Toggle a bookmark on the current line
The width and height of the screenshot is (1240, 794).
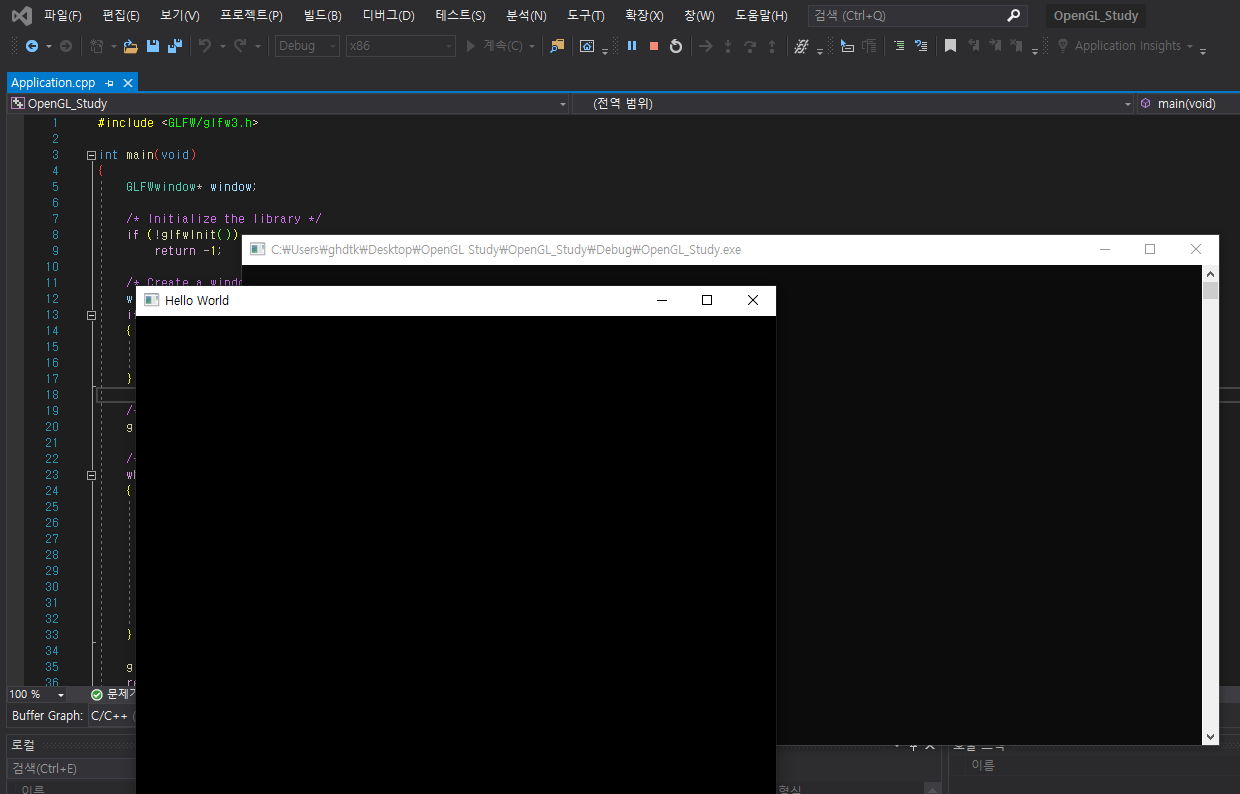coord(950,46)
